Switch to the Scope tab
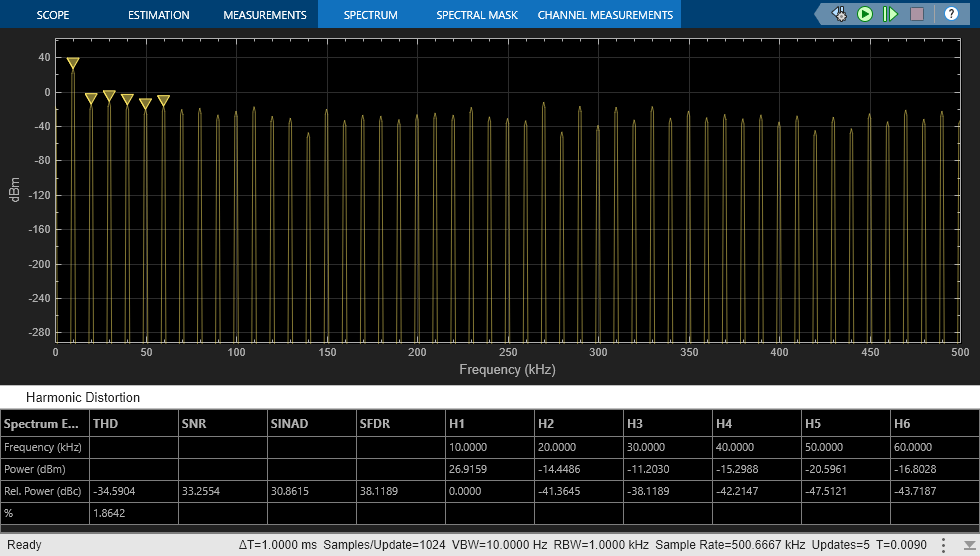Viewport: 980px width, 556px height. pos(53,15)
